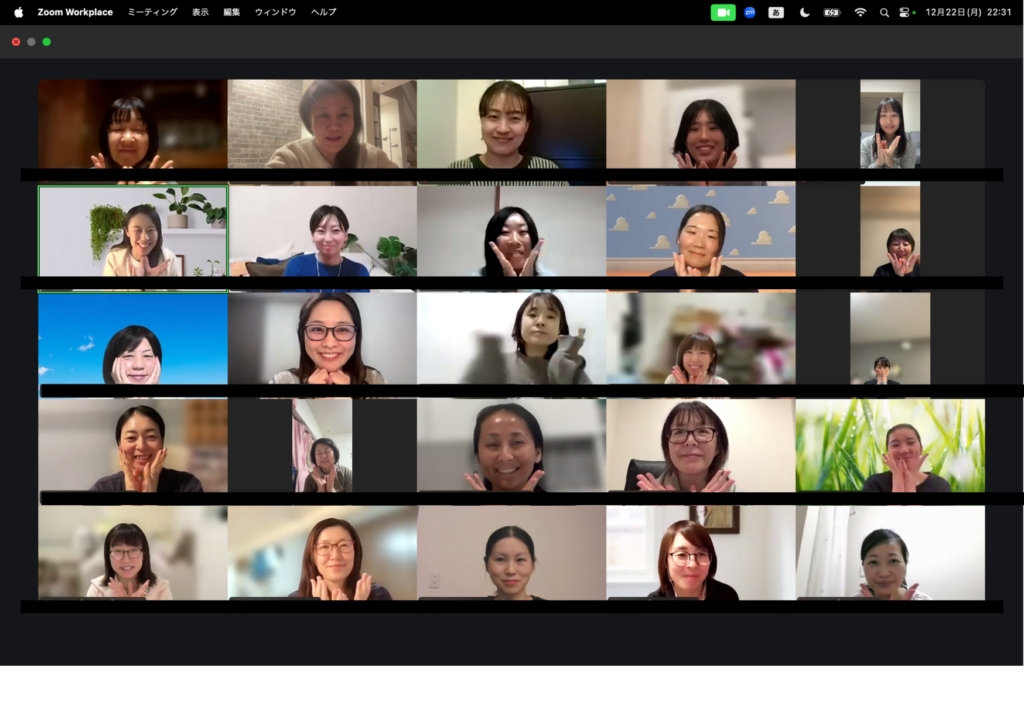This screenshot has width=1024, height=726.
Task: Select the video tile with cloud wallpaper background
Action: coord(700,231)
